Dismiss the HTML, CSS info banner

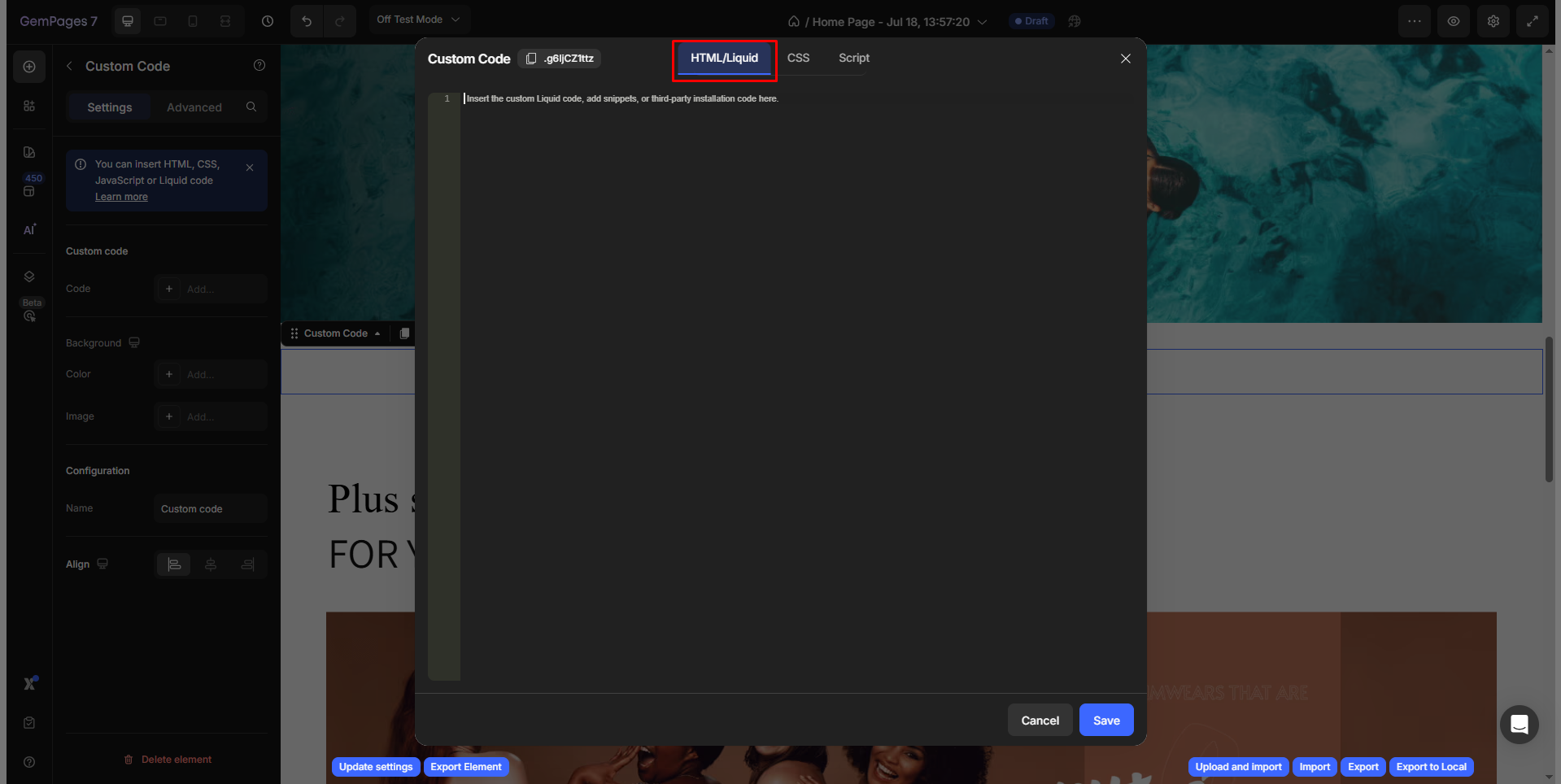250,168
